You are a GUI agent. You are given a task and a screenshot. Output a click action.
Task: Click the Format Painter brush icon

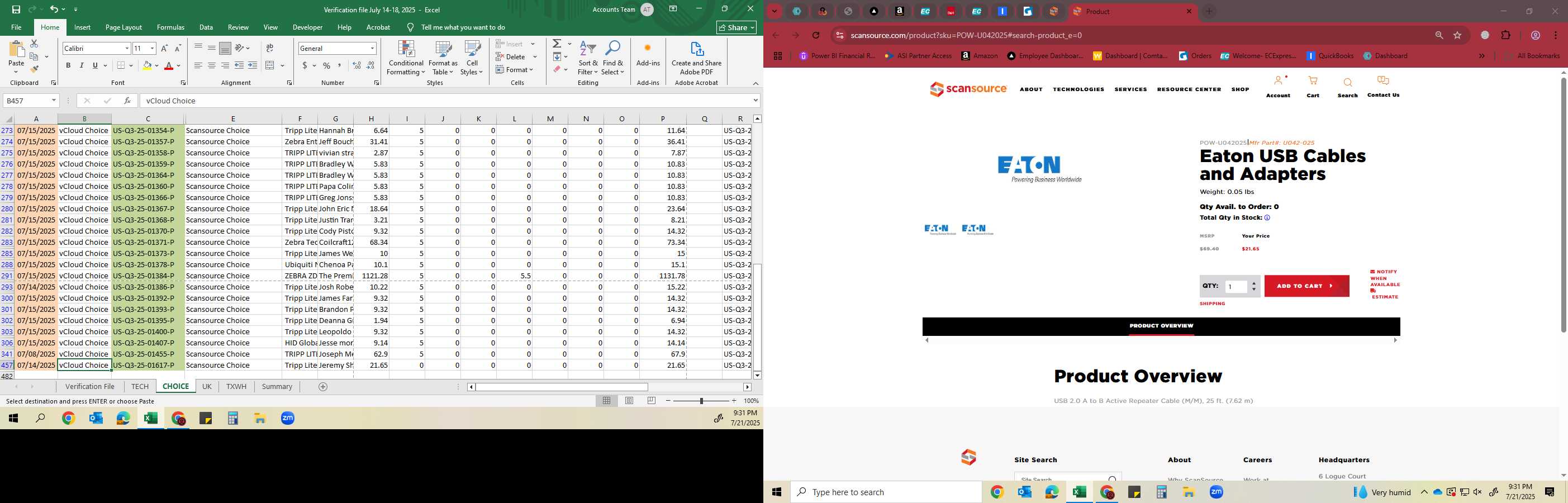coord(34,69)
